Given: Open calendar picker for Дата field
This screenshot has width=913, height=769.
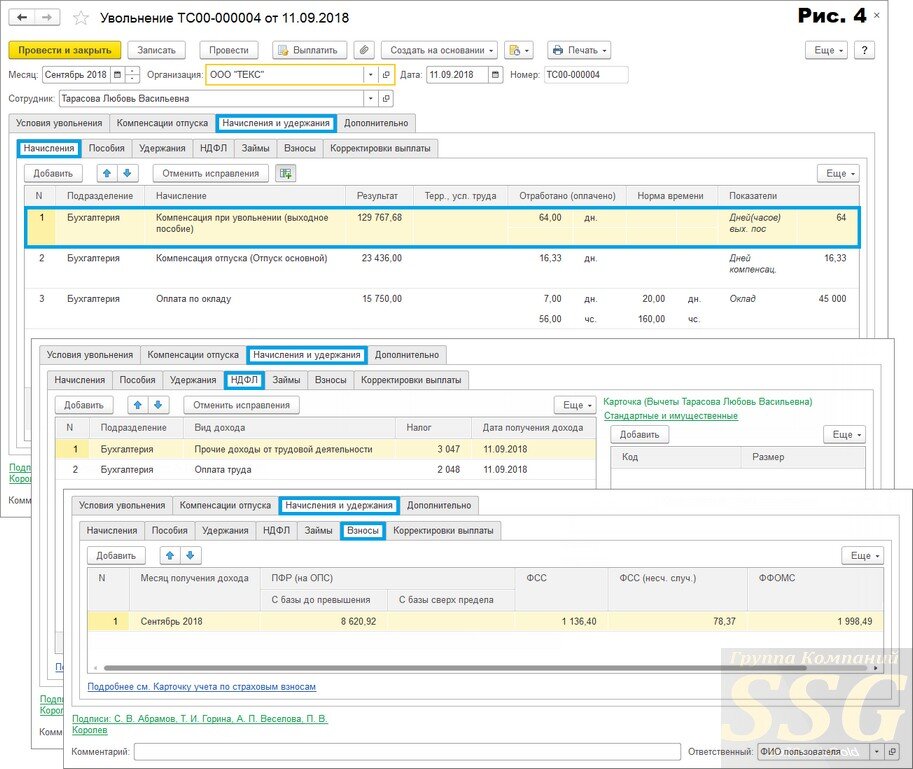Looking at the screenshot, I should (496, 75).
